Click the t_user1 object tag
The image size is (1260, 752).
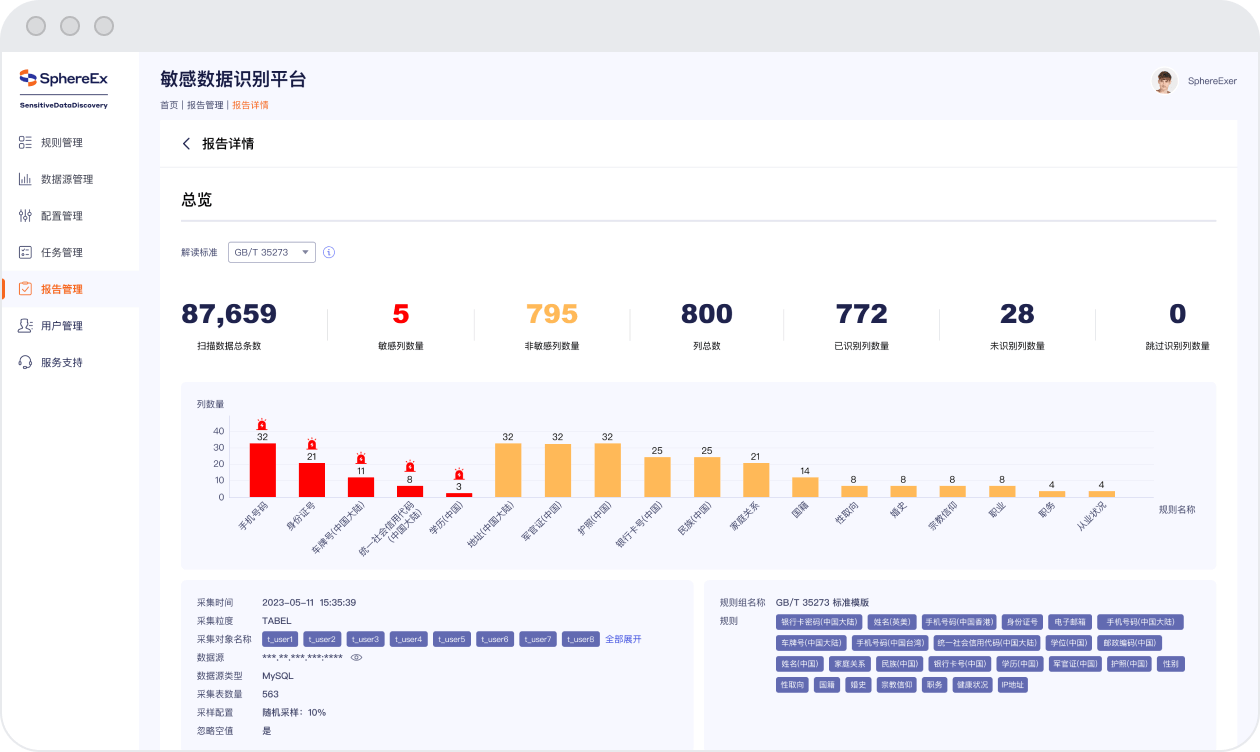[x=280, y=639]
